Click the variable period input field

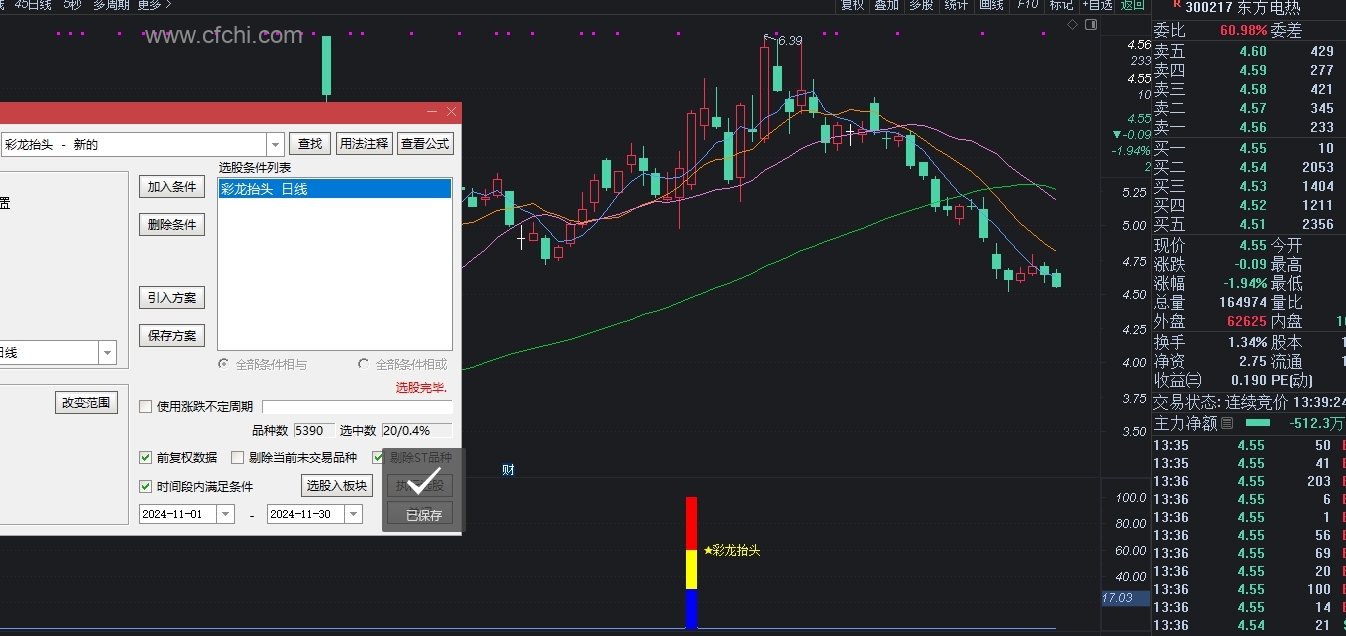(357, 407)
